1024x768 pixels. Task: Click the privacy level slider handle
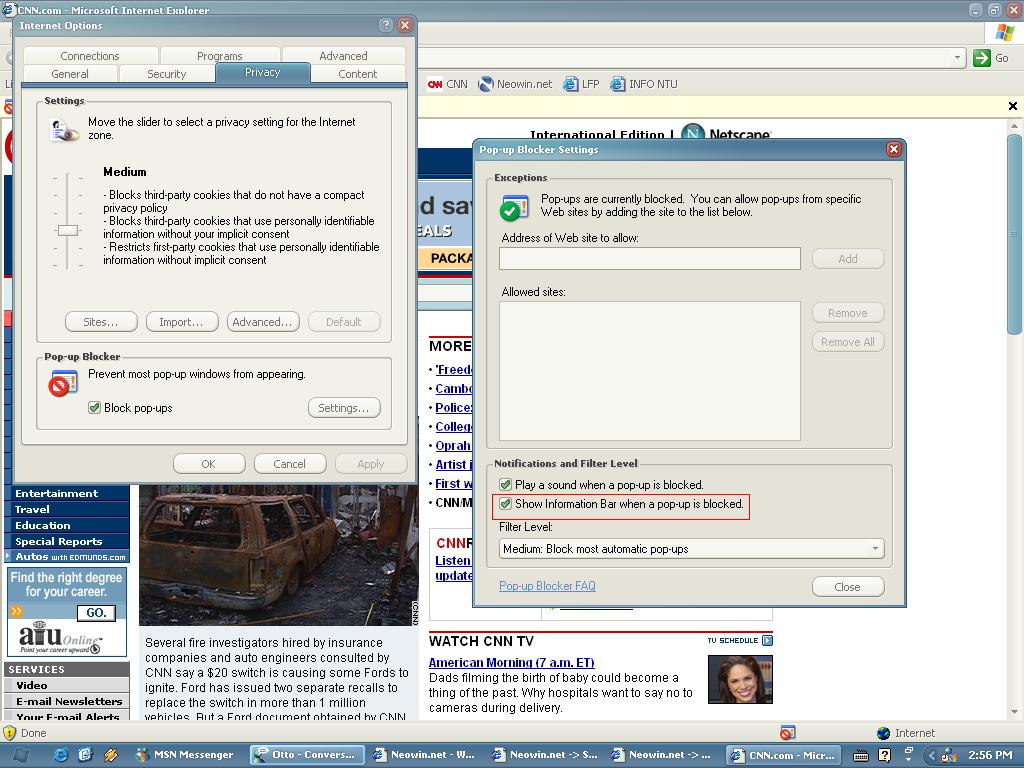click(x=67, y=230)
